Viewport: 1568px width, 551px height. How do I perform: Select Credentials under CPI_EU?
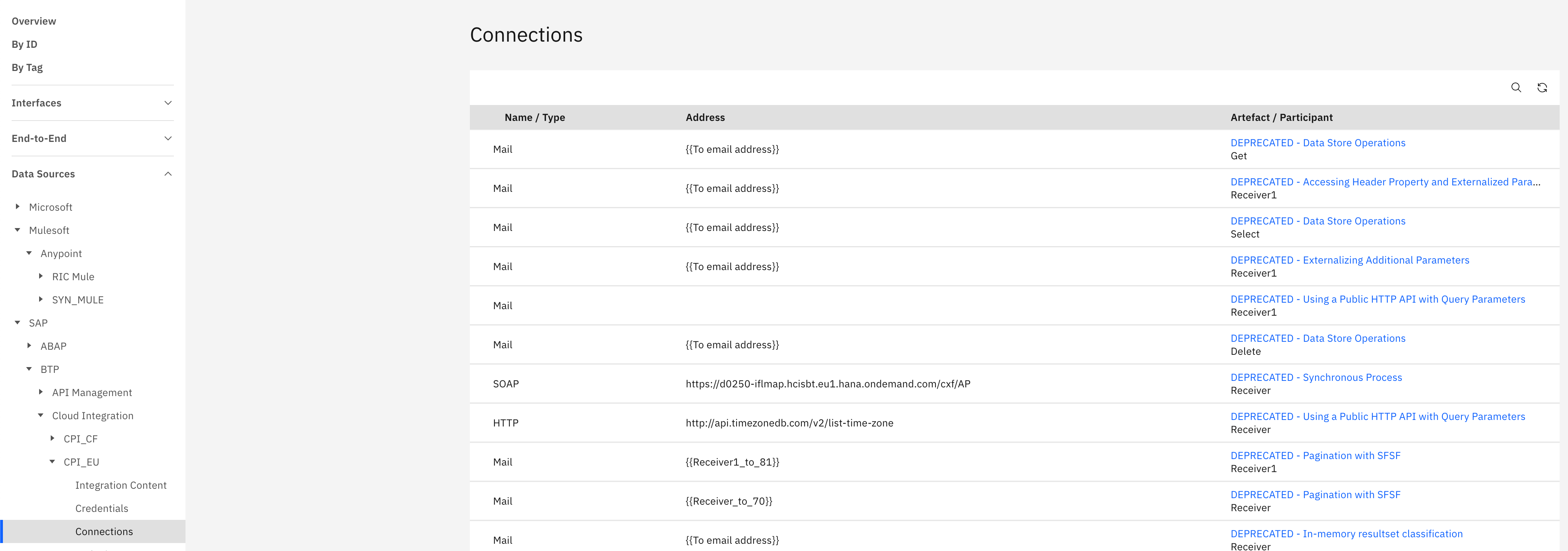102,508
